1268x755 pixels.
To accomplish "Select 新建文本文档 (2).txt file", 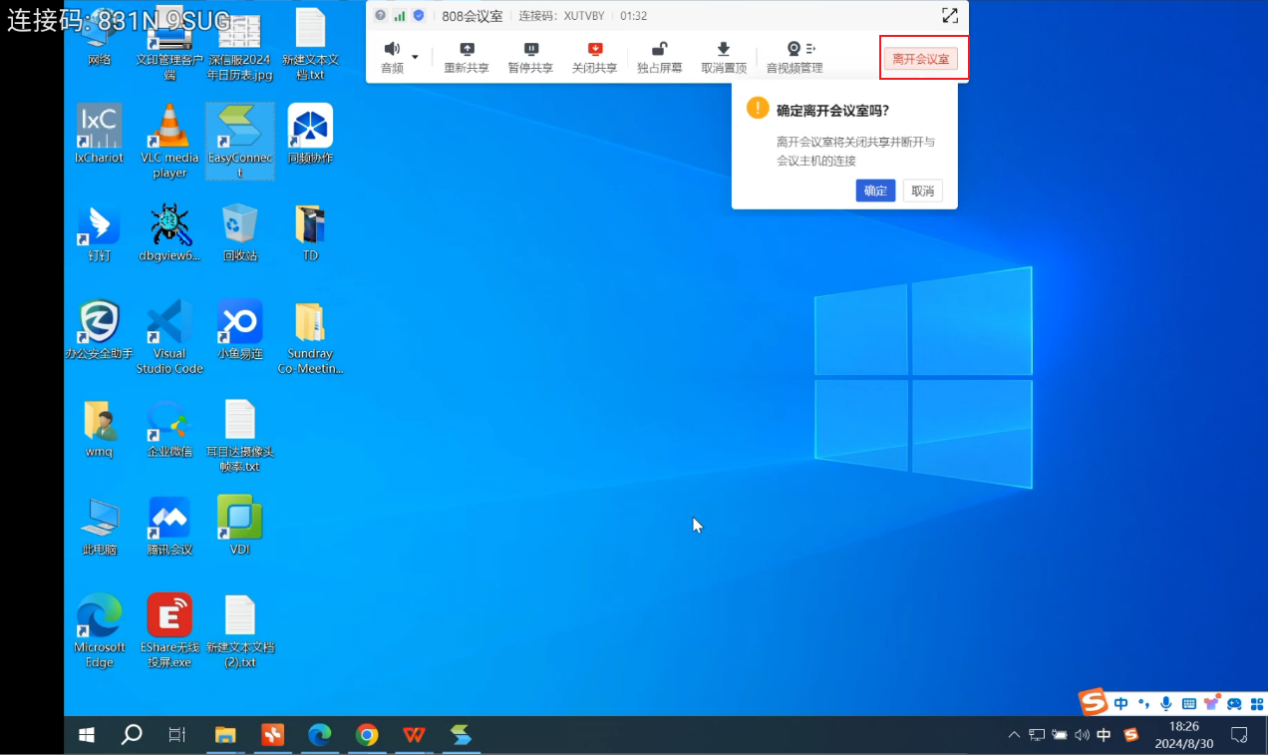I will 240,631.
